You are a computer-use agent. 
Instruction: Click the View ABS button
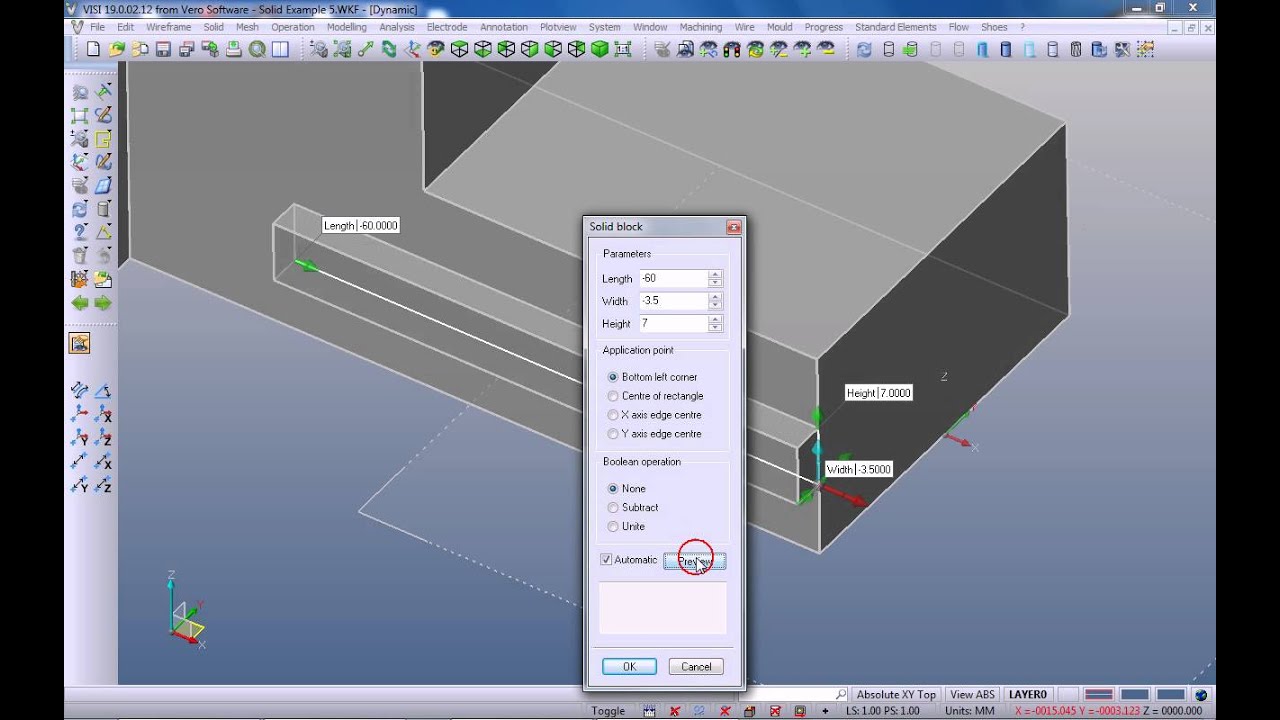(972, 695)
